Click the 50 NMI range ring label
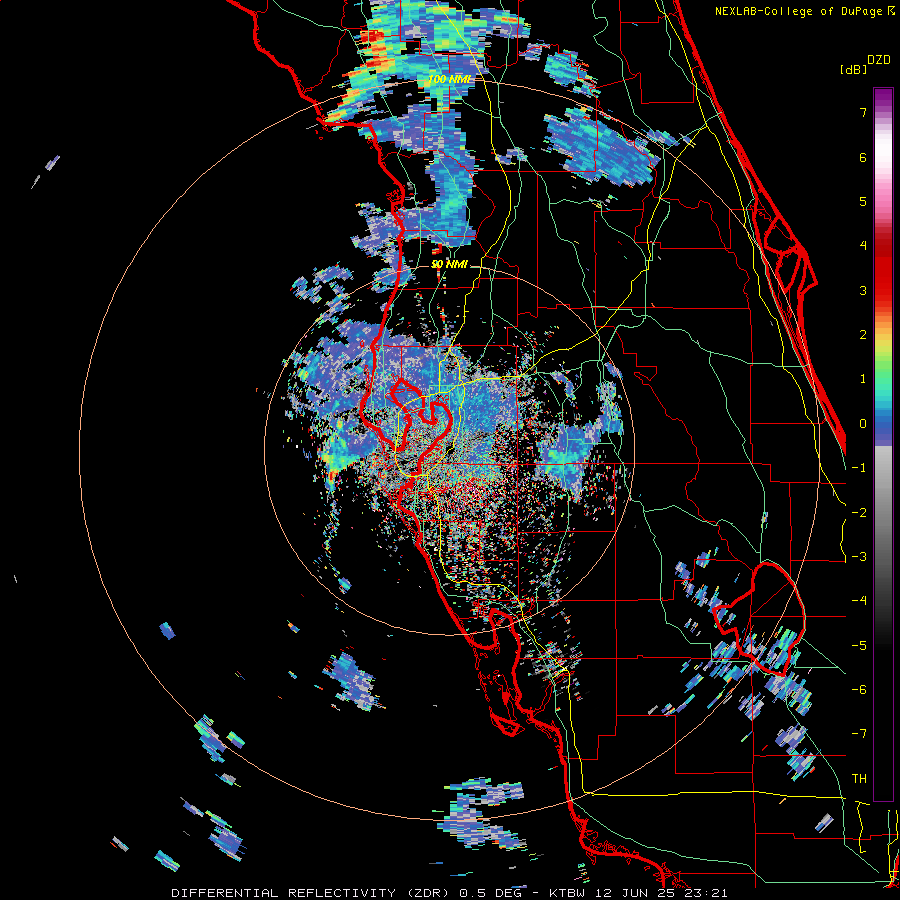Image resolution: width=900 pixels, height=900 pixels. pyautogui.click(x=449, y=264)
